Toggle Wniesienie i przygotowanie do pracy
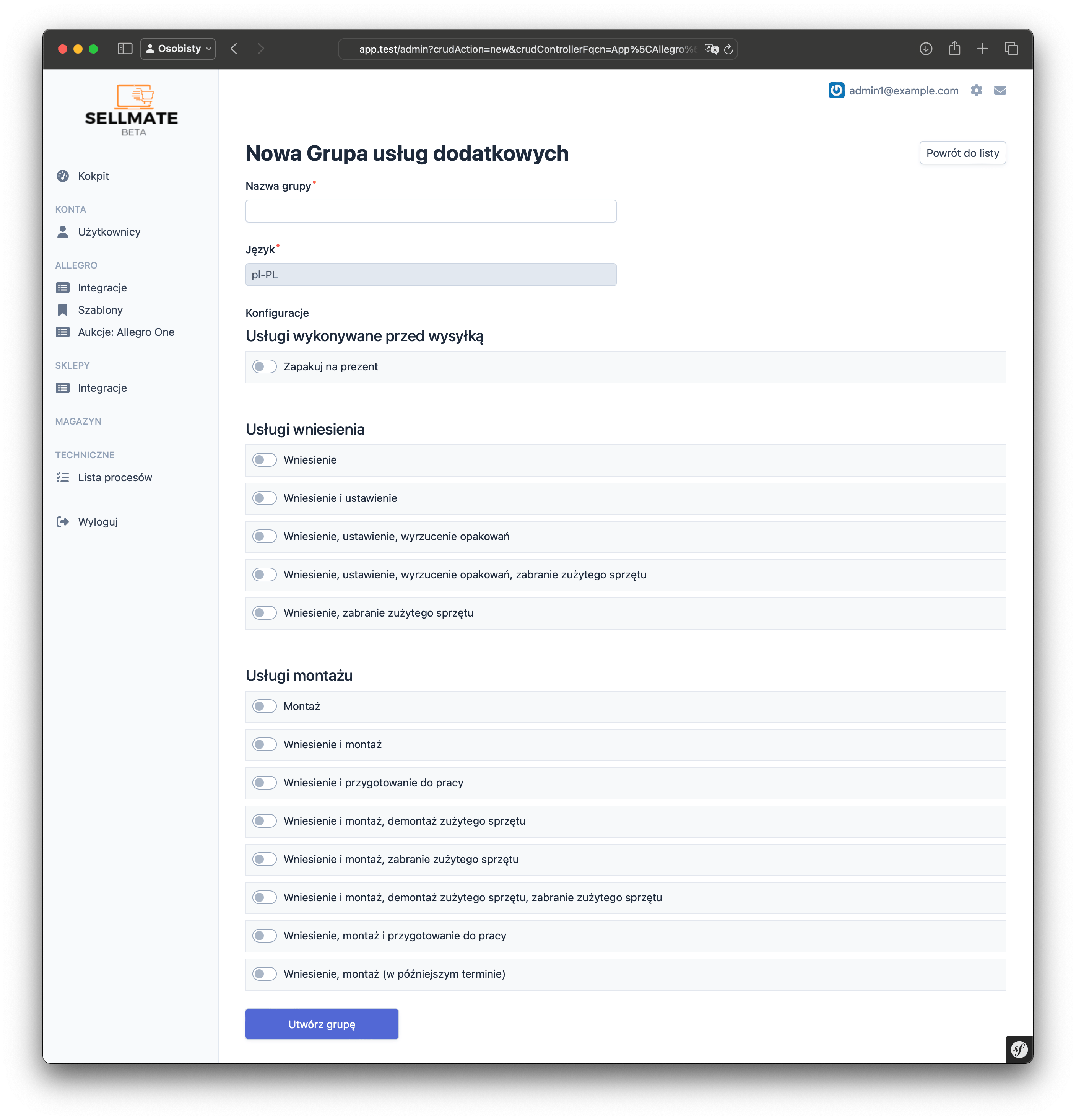This screenshot has height=1120, width=1076. [x=265, y=783]
